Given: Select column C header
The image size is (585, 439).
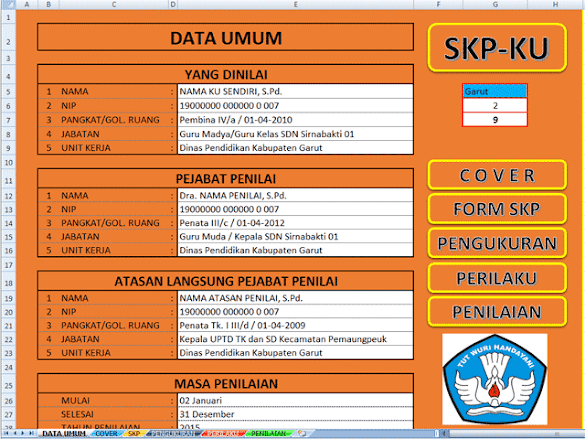Looking at the screenshot, I should click(x=114, y=4).
